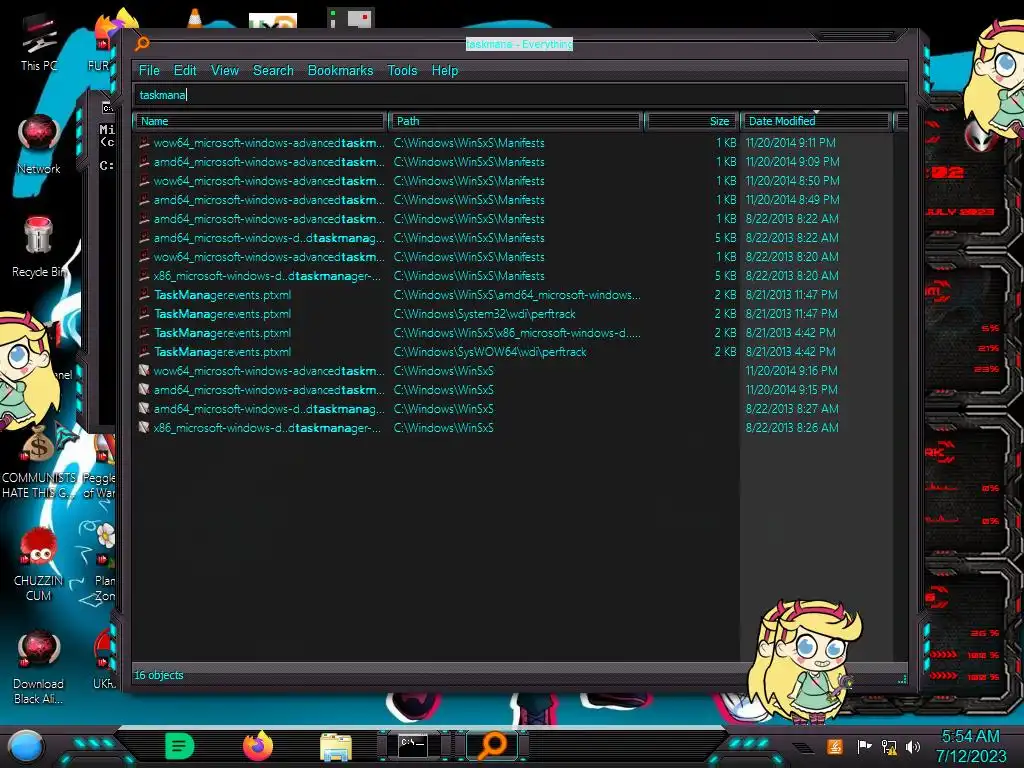Select the This PC desktop icon
This screenshot has width=1024, height=768.
[x=39, y=43]
